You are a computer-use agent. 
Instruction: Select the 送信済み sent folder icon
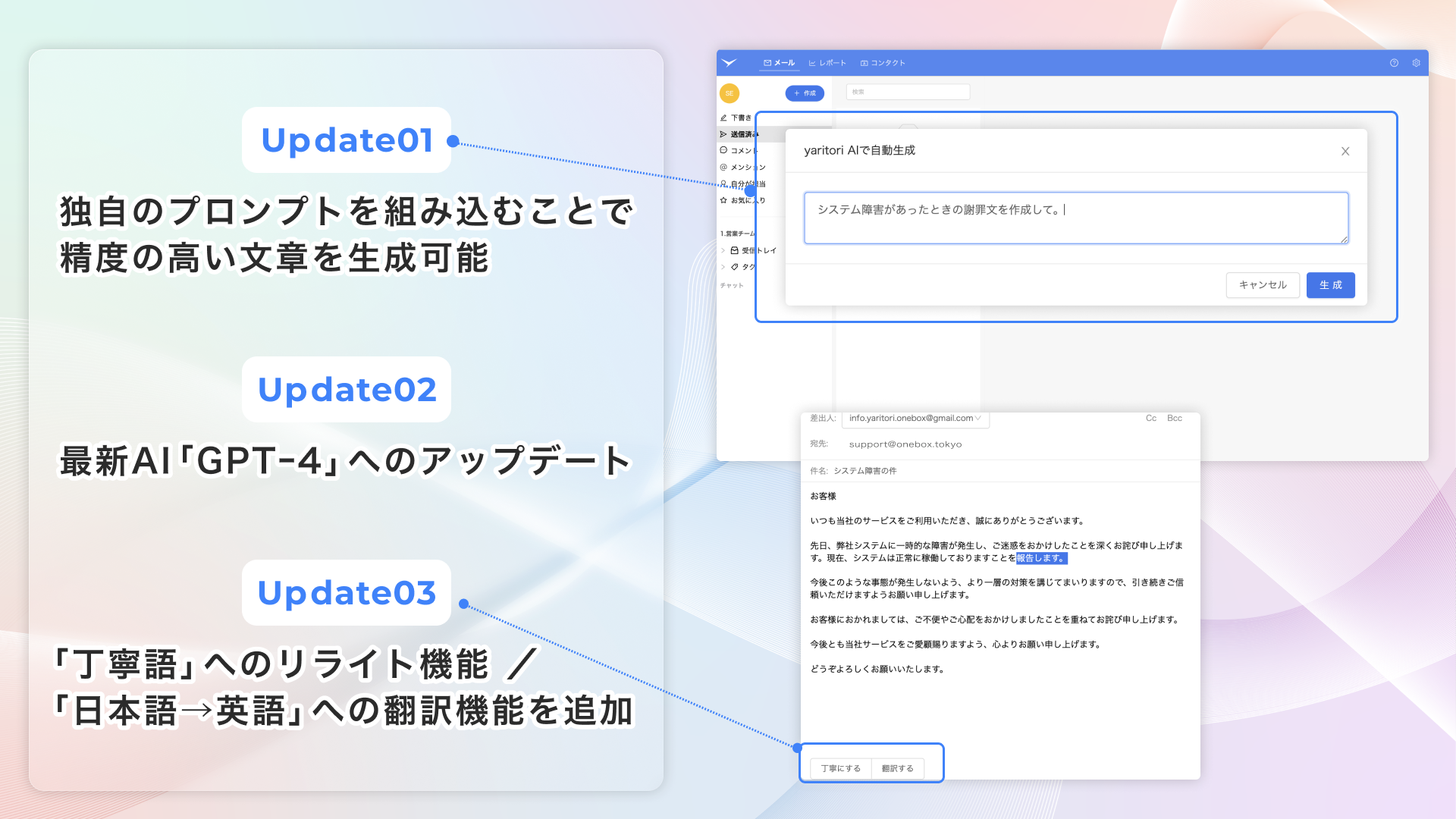click(723, 134)
